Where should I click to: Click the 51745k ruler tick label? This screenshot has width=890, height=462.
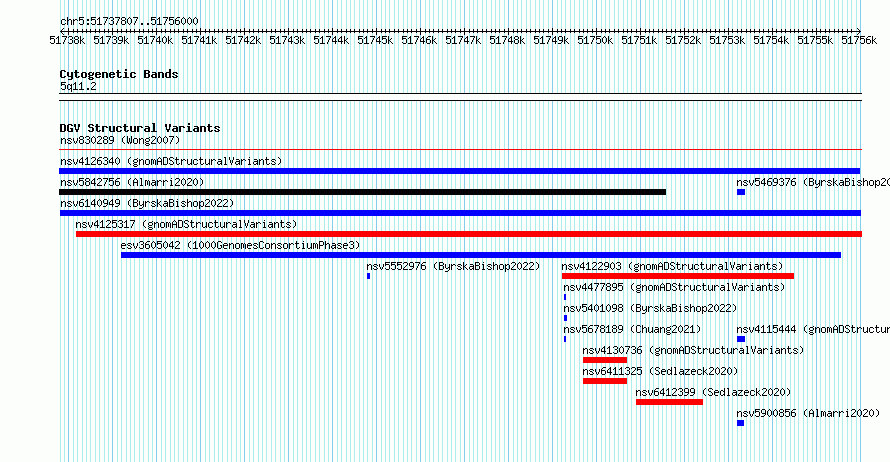pos(375,40)
